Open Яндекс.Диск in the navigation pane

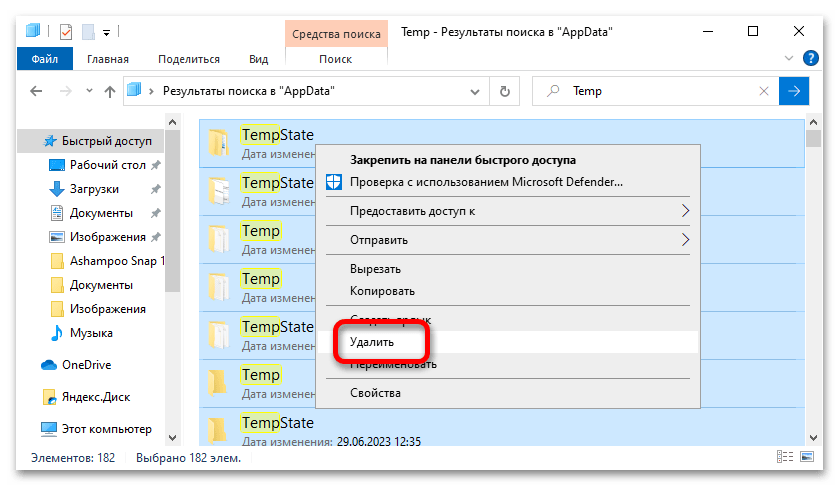96,397
